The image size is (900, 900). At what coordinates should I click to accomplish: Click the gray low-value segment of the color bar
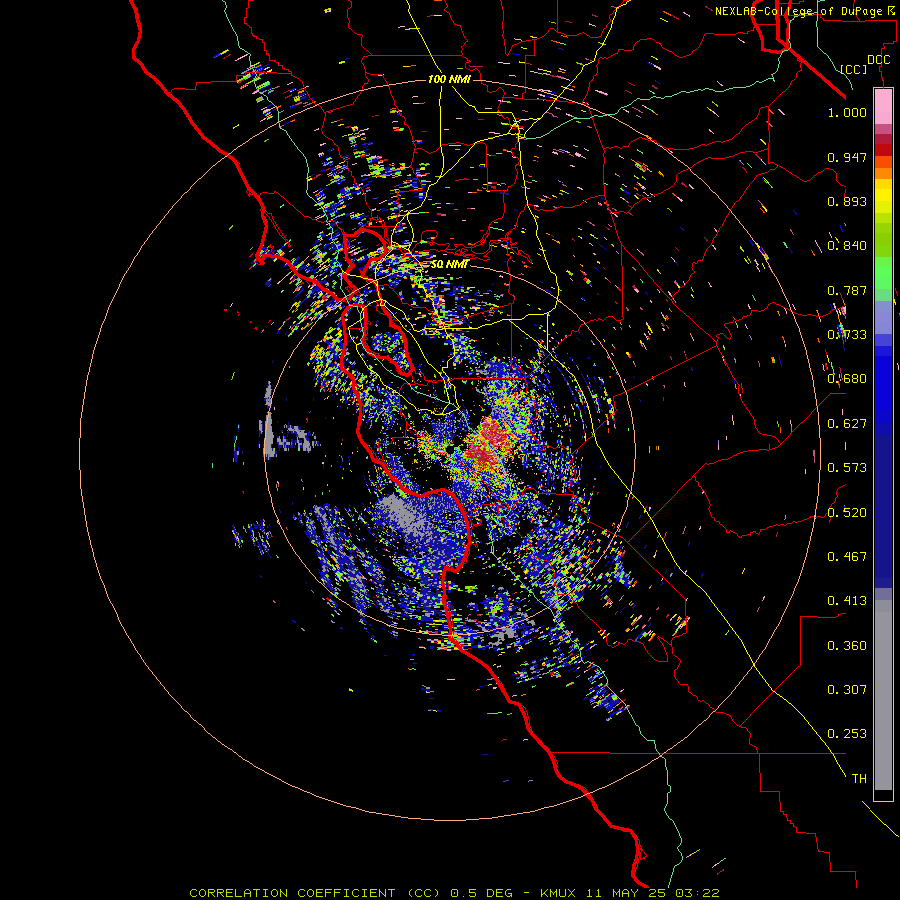pos(883,695)
